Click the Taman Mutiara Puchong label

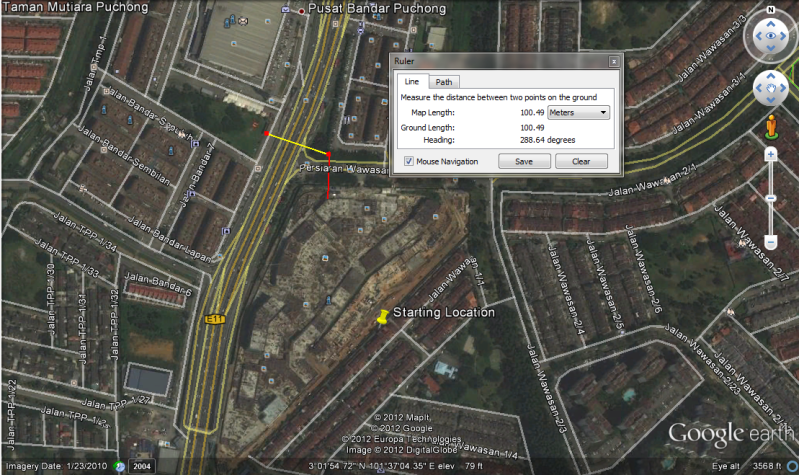[75, 7]
